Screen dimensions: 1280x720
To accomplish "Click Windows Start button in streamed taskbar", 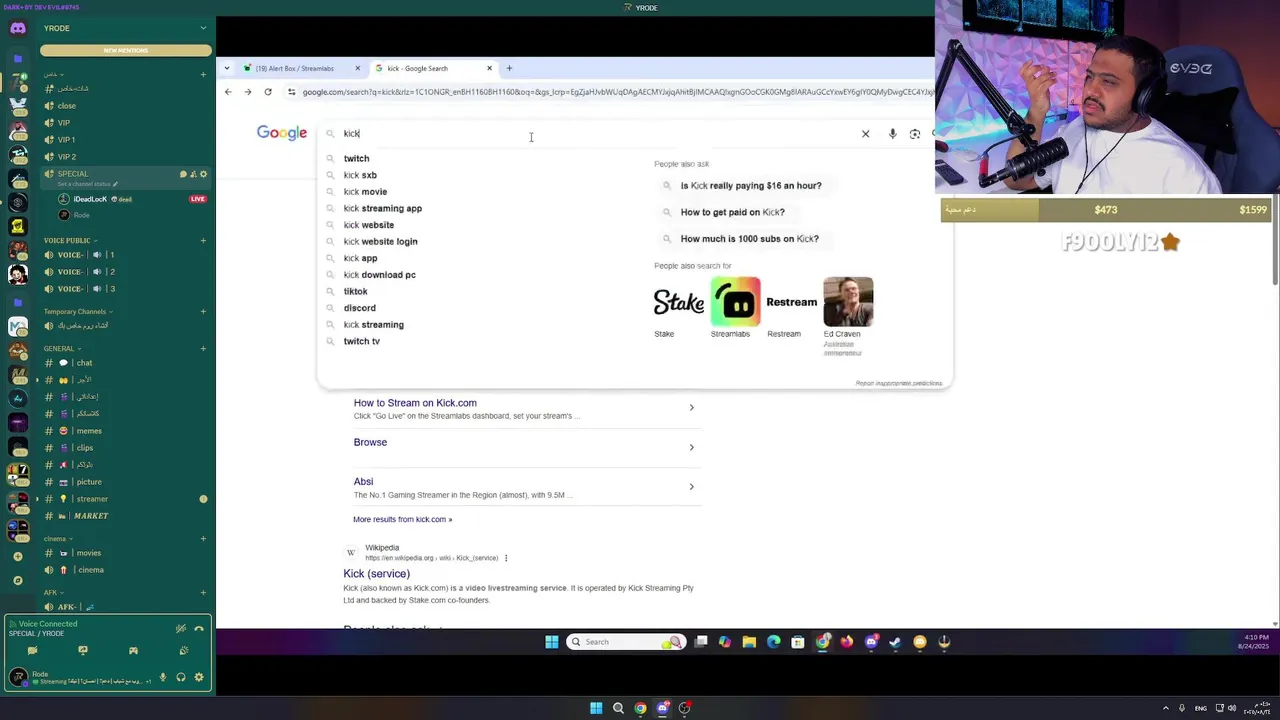I will (x=552, y=642).
